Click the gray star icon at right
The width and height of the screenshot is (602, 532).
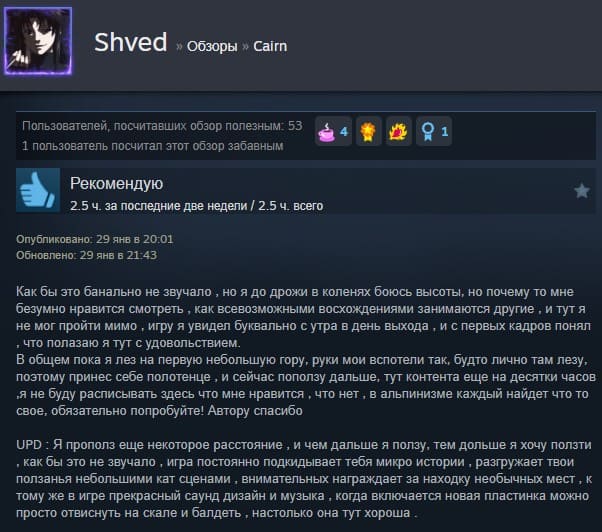coord(582,190)
